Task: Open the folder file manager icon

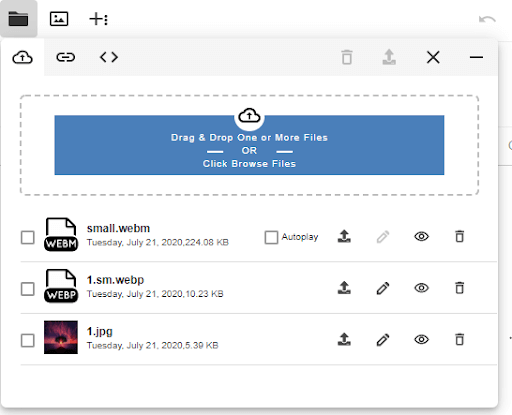Action: 18,19
